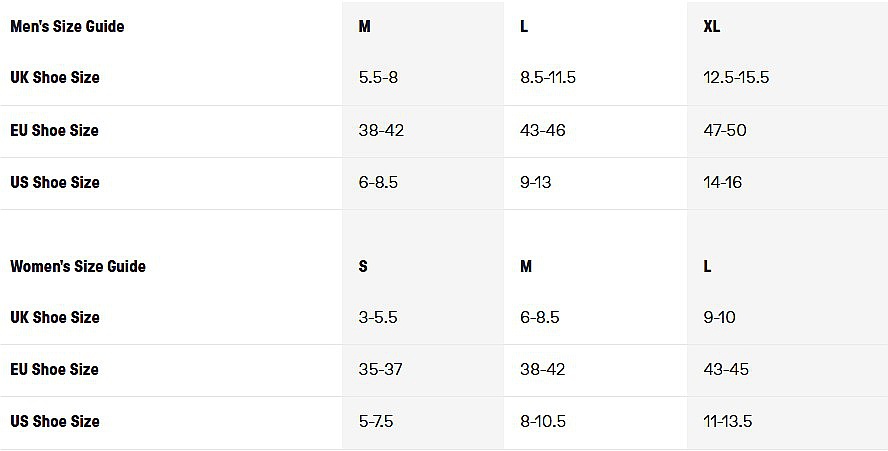The image size is (888, 451).
Task: Select women's US size 8-10.5 cell
Action: coord(543,421)
